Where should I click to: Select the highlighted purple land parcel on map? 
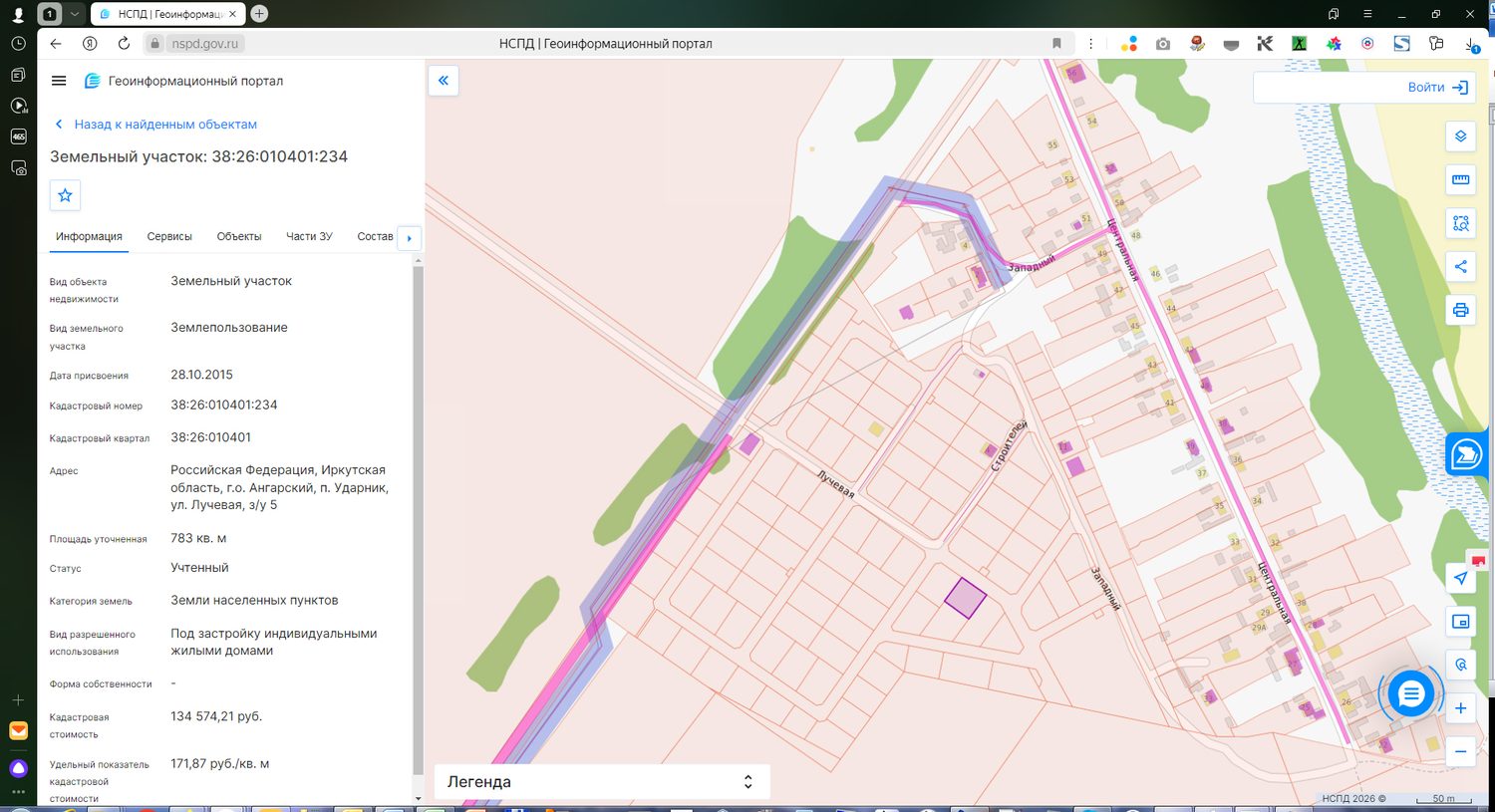965,598
